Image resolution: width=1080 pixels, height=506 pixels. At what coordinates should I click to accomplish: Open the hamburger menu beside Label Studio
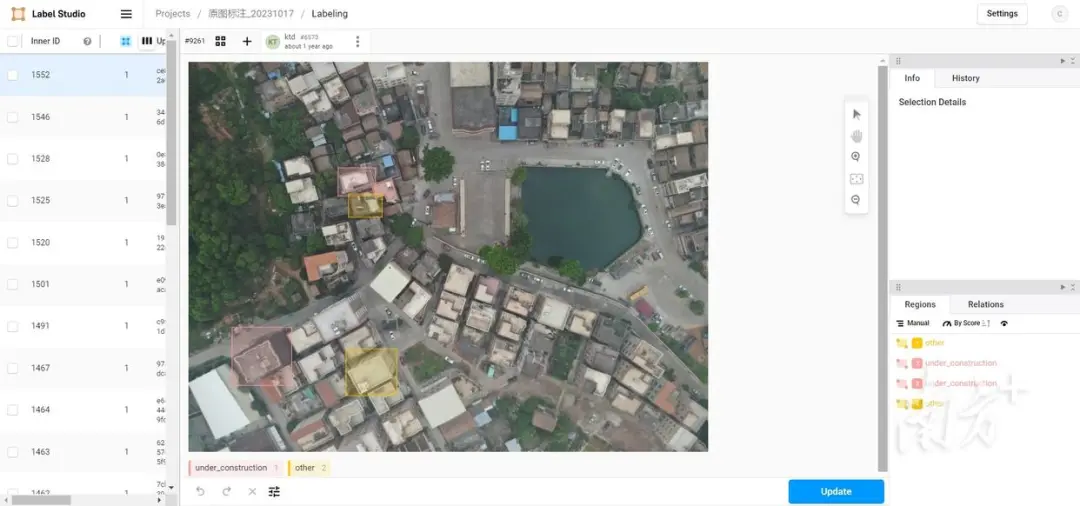tap(126, 14)
